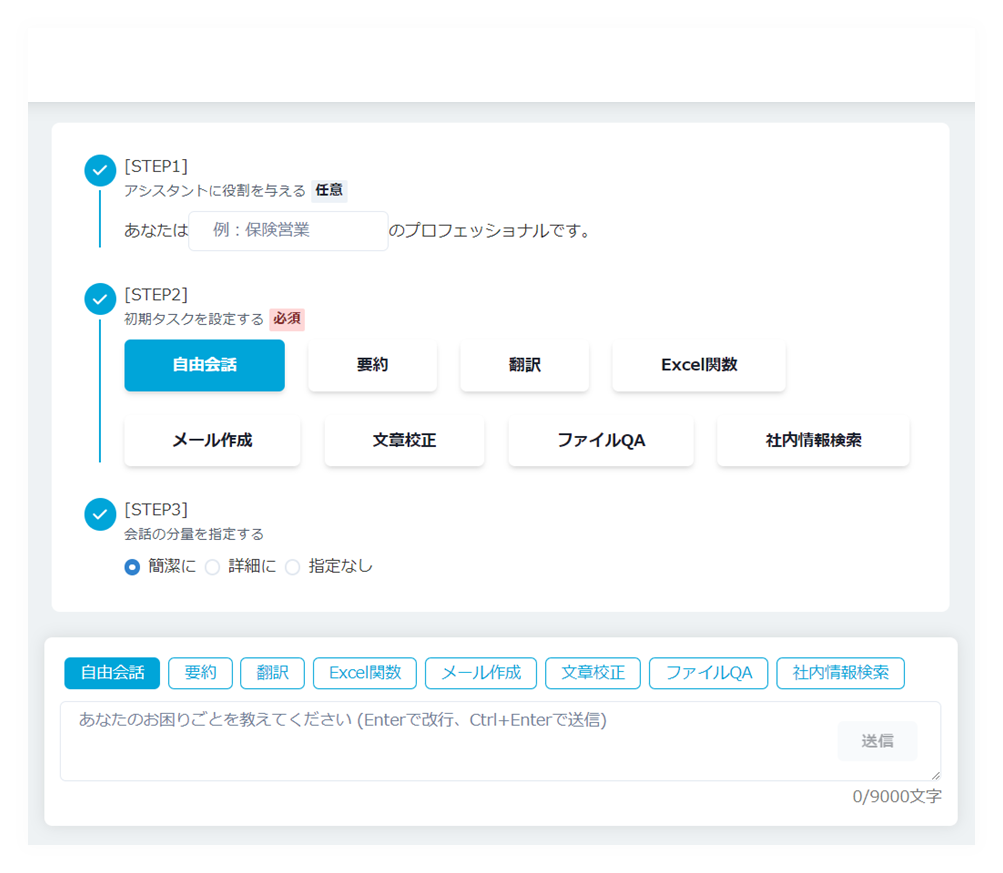Click the 会話の分量を指定する label
The image size is (1003, 873).
(194, 534)
